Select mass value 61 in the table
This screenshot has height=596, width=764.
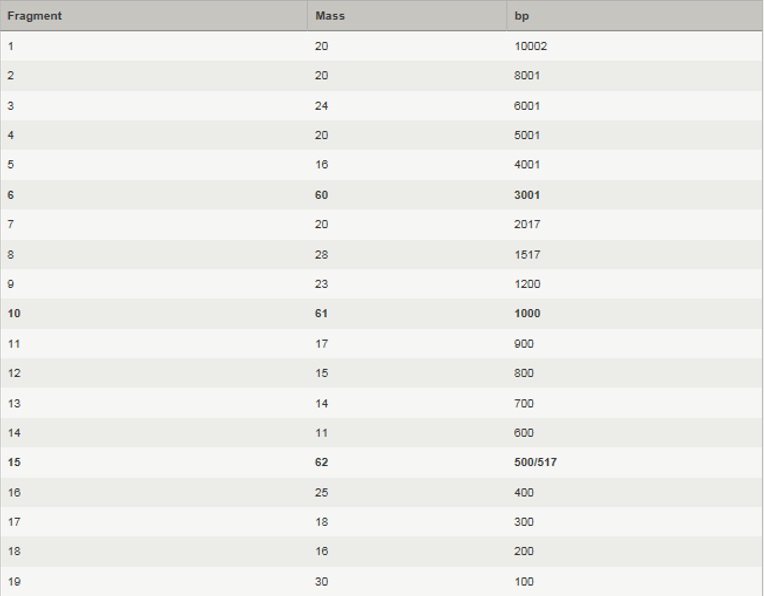click(x=321, y=314)
